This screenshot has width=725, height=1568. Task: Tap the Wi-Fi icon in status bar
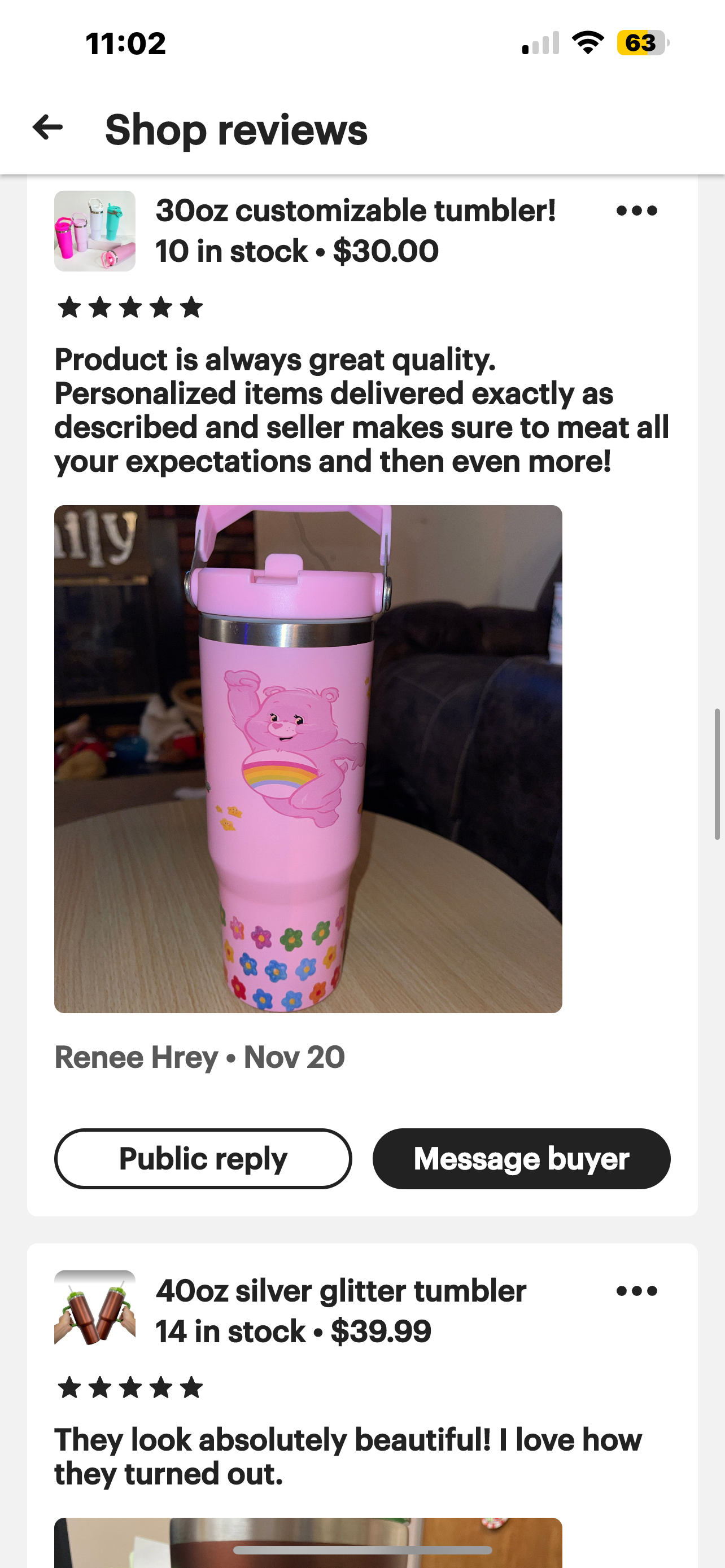pyautogui.click(x=587, y=43)
